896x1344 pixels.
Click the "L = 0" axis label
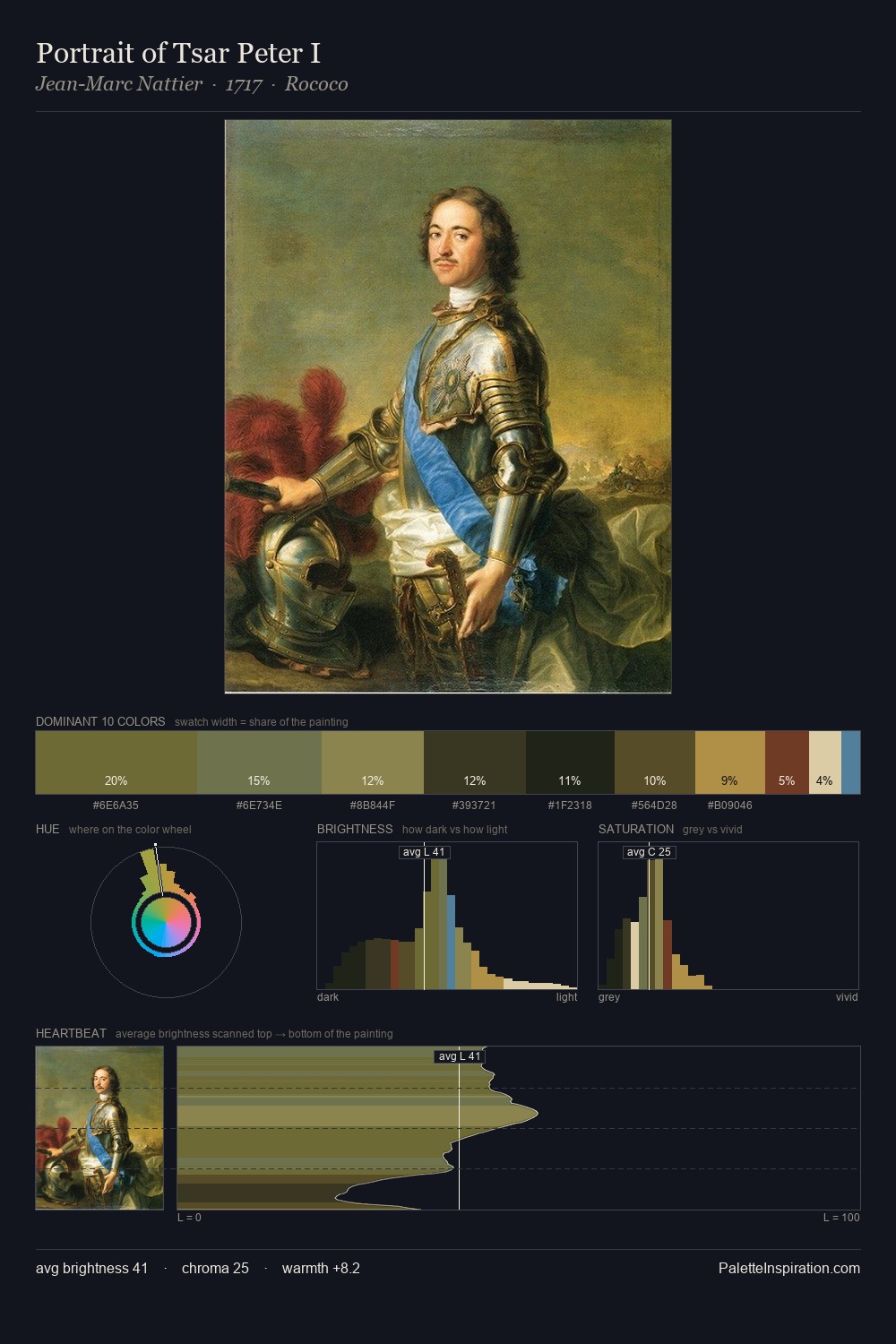(189, 1218)
